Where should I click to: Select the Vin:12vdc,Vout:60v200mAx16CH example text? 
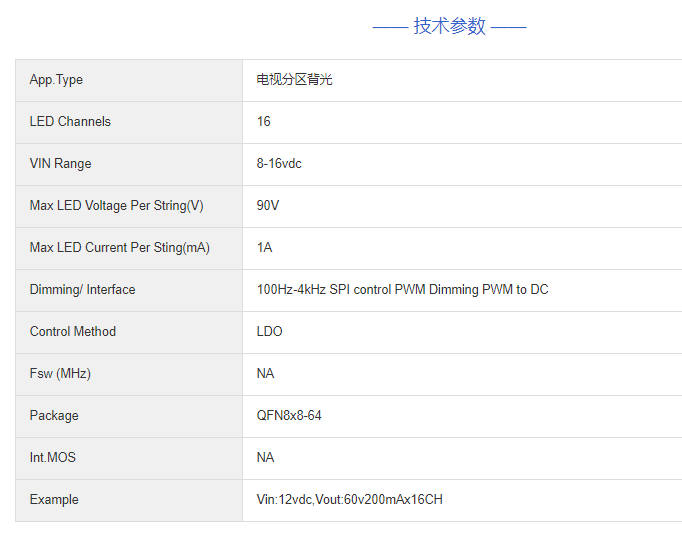[x=349, y=500]
